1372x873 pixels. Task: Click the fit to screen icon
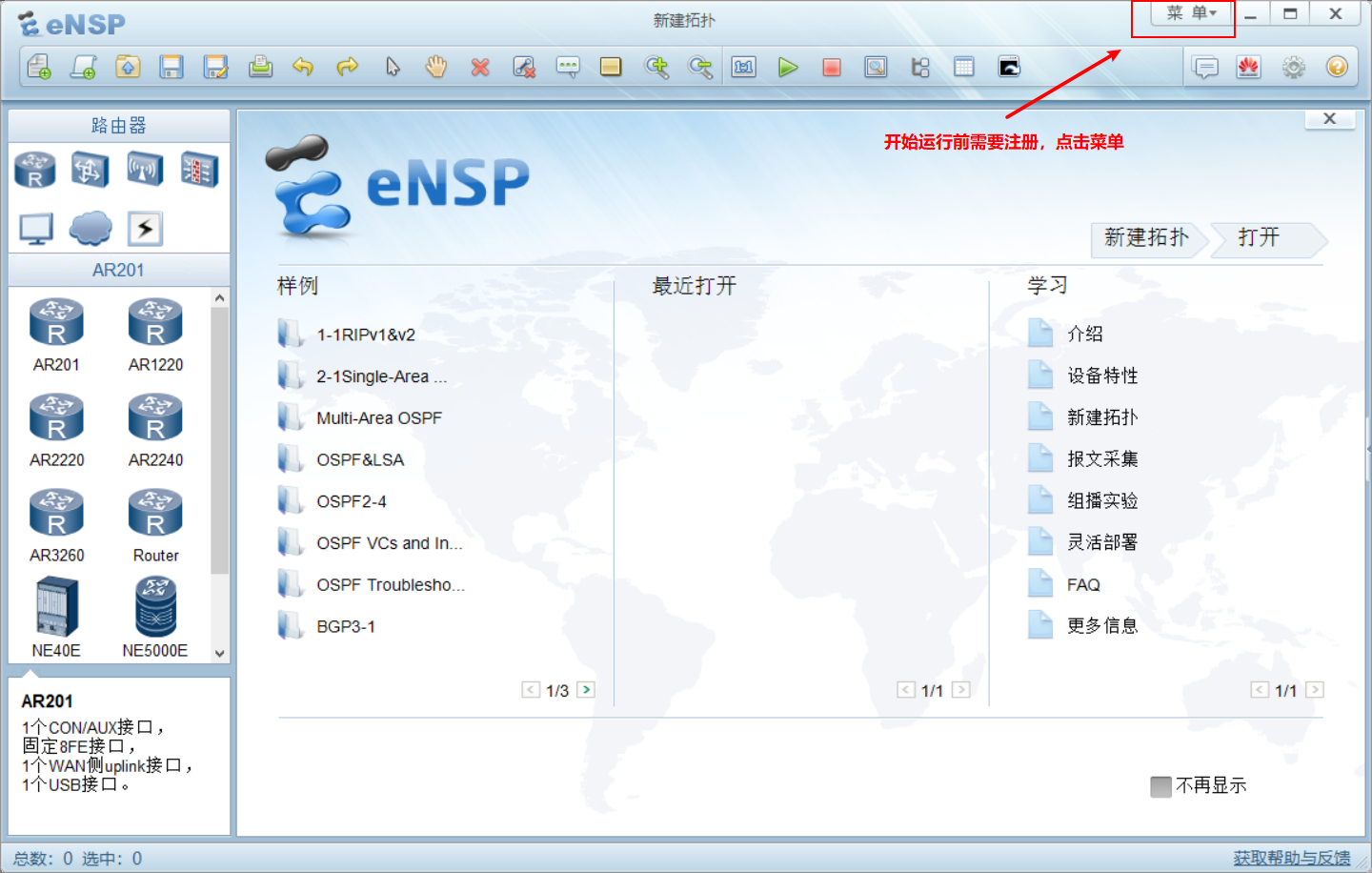click(x=744, y=67)
